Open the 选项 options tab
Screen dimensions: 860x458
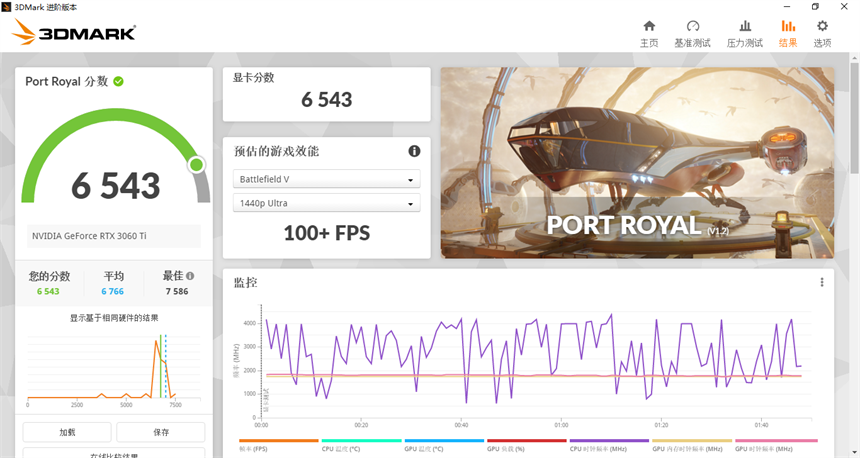[822, 34]
